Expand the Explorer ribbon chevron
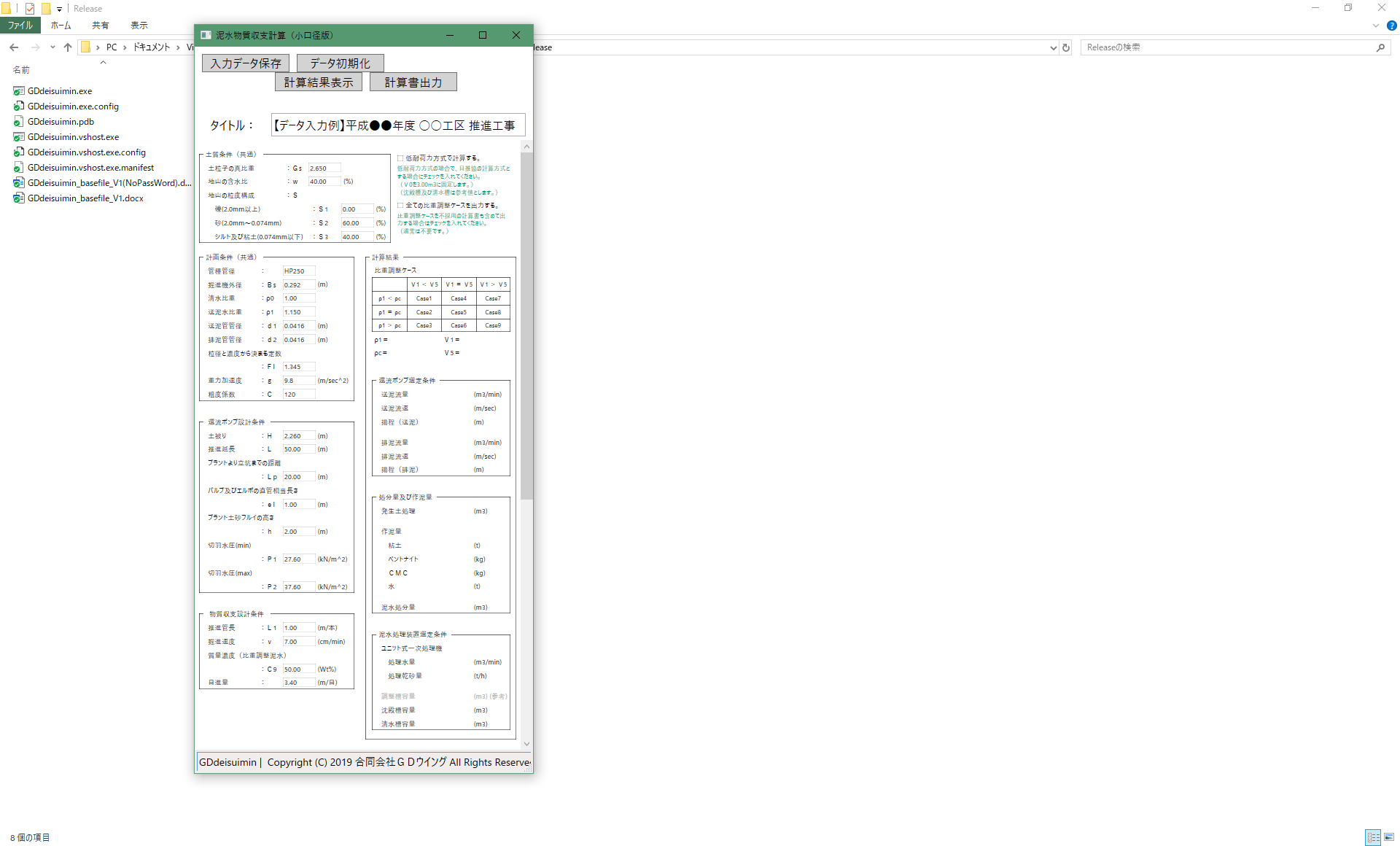The height and width of the screenshot is (846, 1400). 1375,26
